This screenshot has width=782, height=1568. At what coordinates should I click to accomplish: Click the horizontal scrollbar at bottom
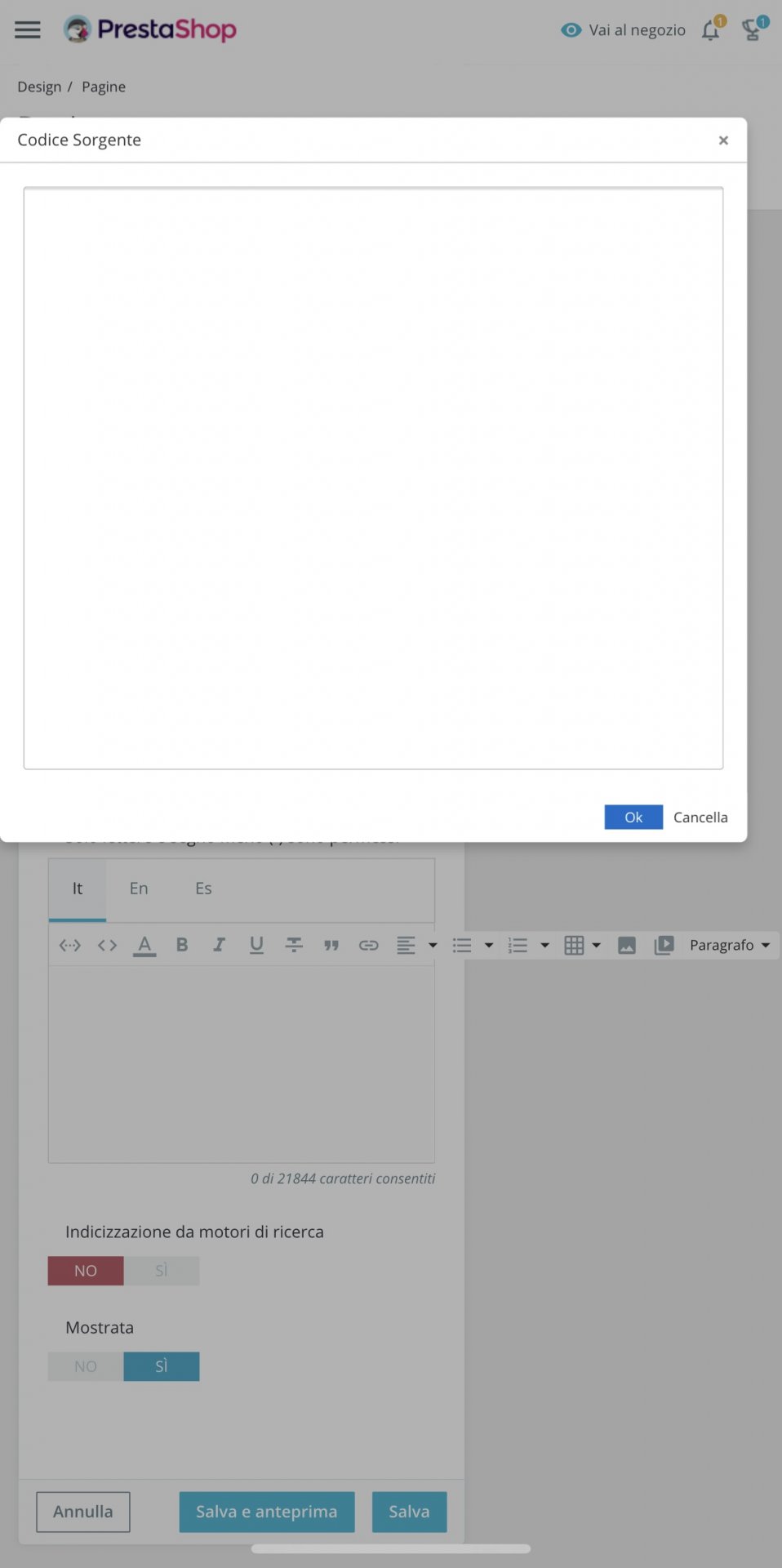(391, 1548)
